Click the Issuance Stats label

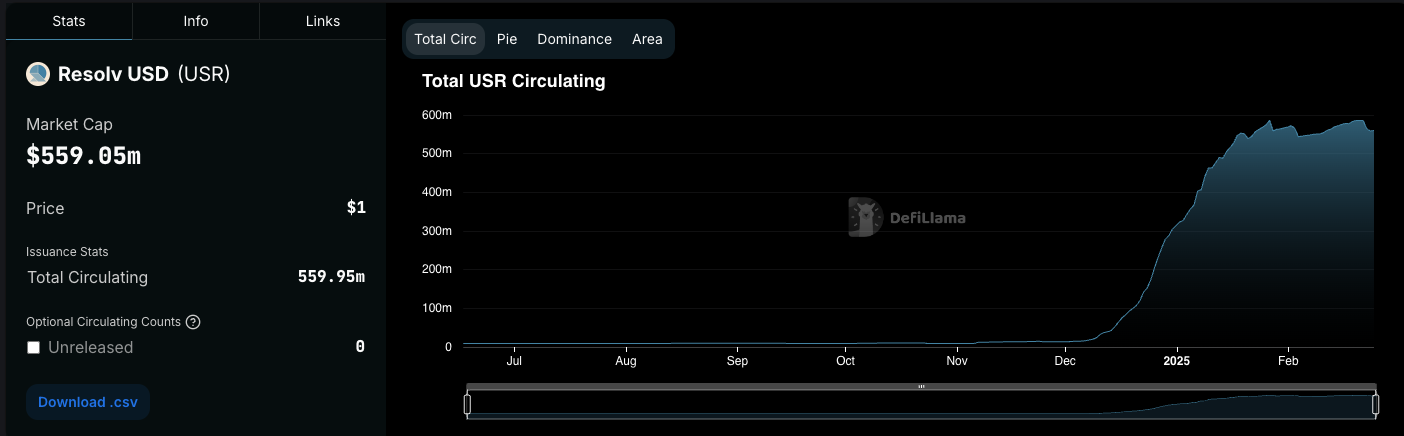coord(67,252)
